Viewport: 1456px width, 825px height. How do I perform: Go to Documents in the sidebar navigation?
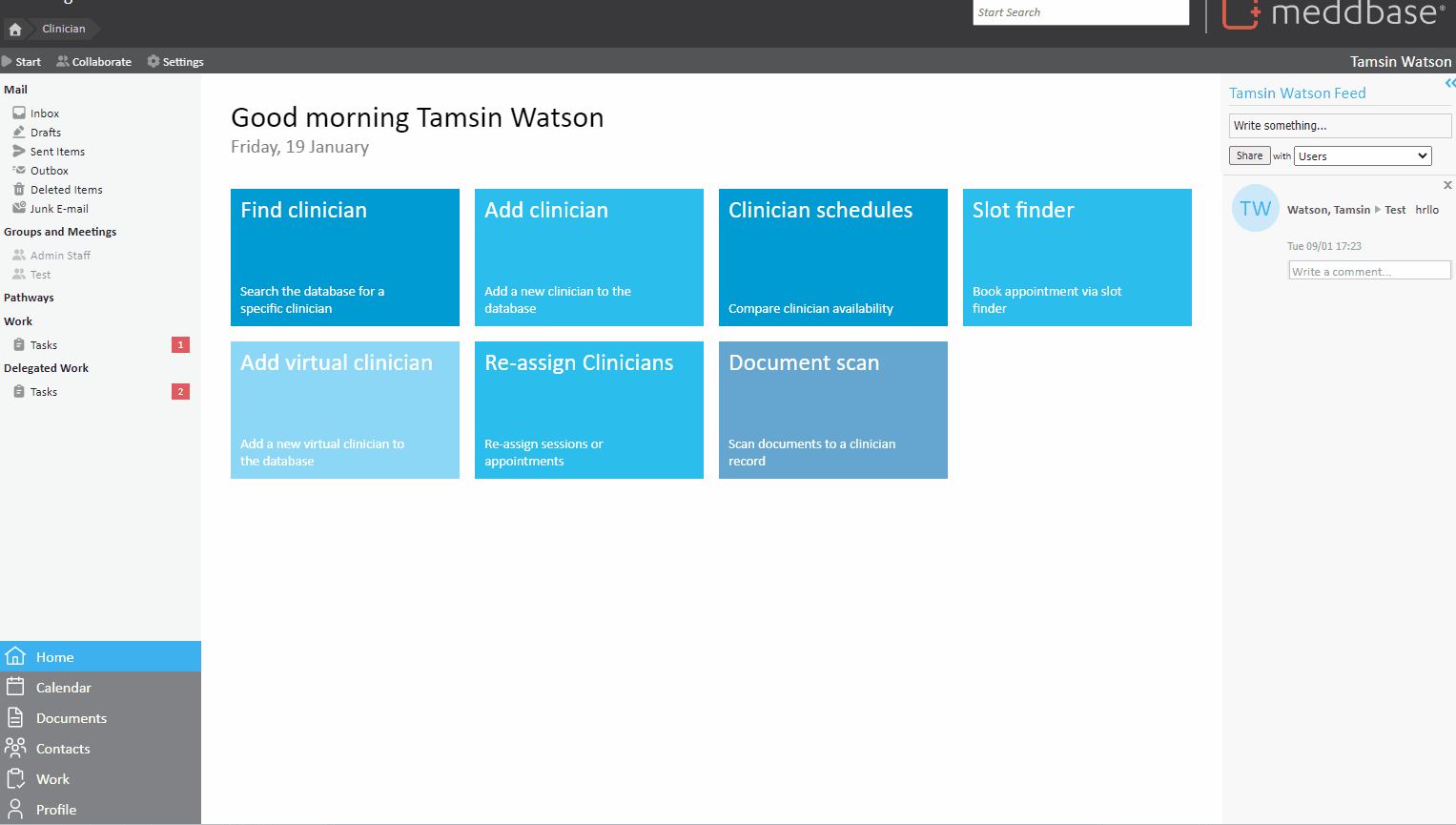[71, 718]
